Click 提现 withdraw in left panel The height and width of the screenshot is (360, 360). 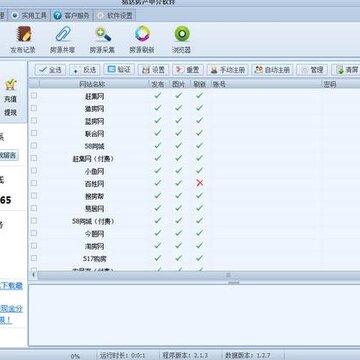[10, 113]
